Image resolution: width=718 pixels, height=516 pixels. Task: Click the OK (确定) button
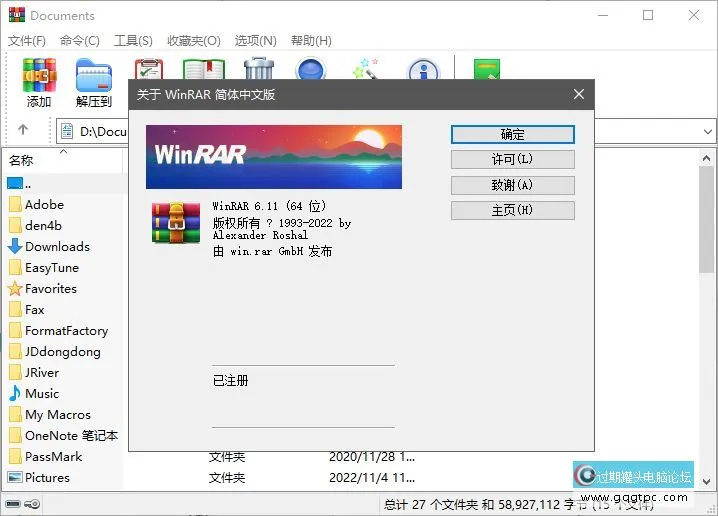coord(512,135)
